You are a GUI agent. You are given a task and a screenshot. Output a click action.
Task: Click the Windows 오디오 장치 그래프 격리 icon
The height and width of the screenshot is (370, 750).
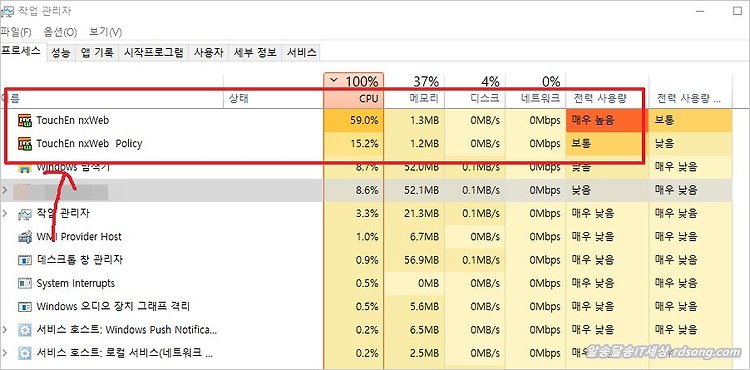pyautogui.click(x=24, y=306)
